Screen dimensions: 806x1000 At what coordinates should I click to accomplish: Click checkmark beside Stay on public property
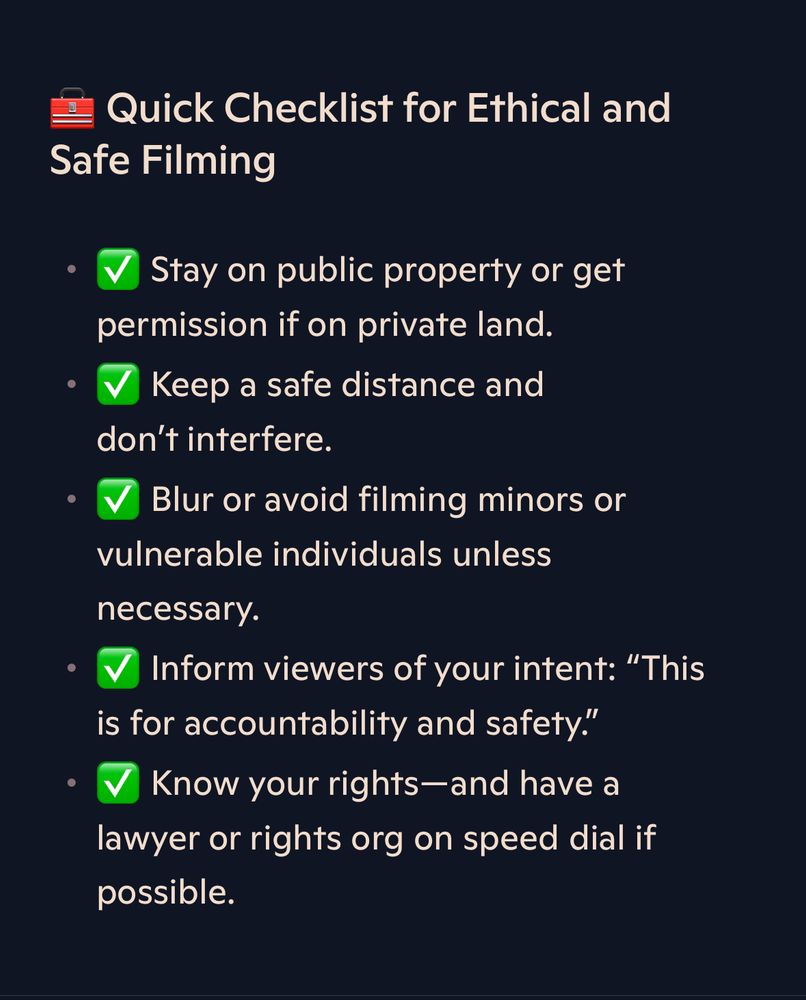coord(118,269)
